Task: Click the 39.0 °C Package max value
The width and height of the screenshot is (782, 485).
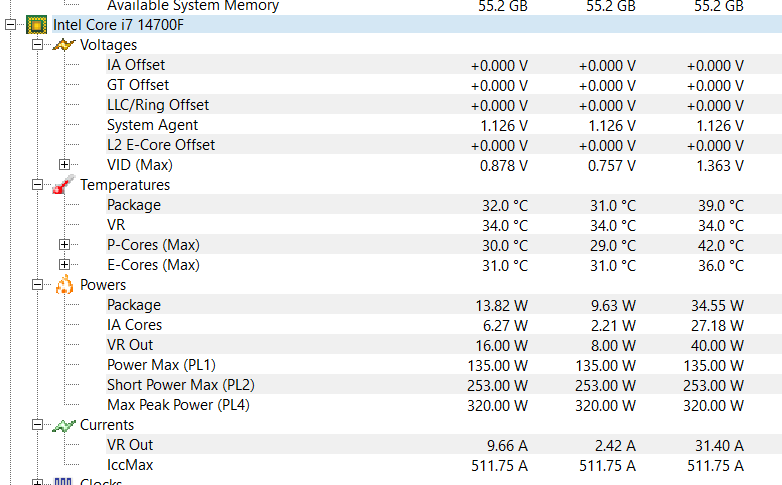Action: (721, 206)
